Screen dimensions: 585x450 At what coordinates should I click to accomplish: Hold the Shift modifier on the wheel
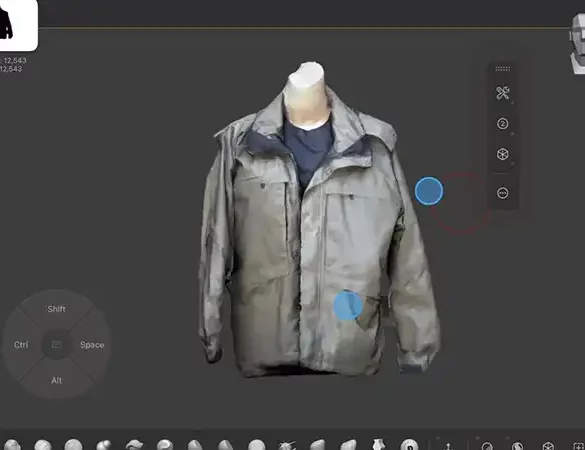[56, 309]
